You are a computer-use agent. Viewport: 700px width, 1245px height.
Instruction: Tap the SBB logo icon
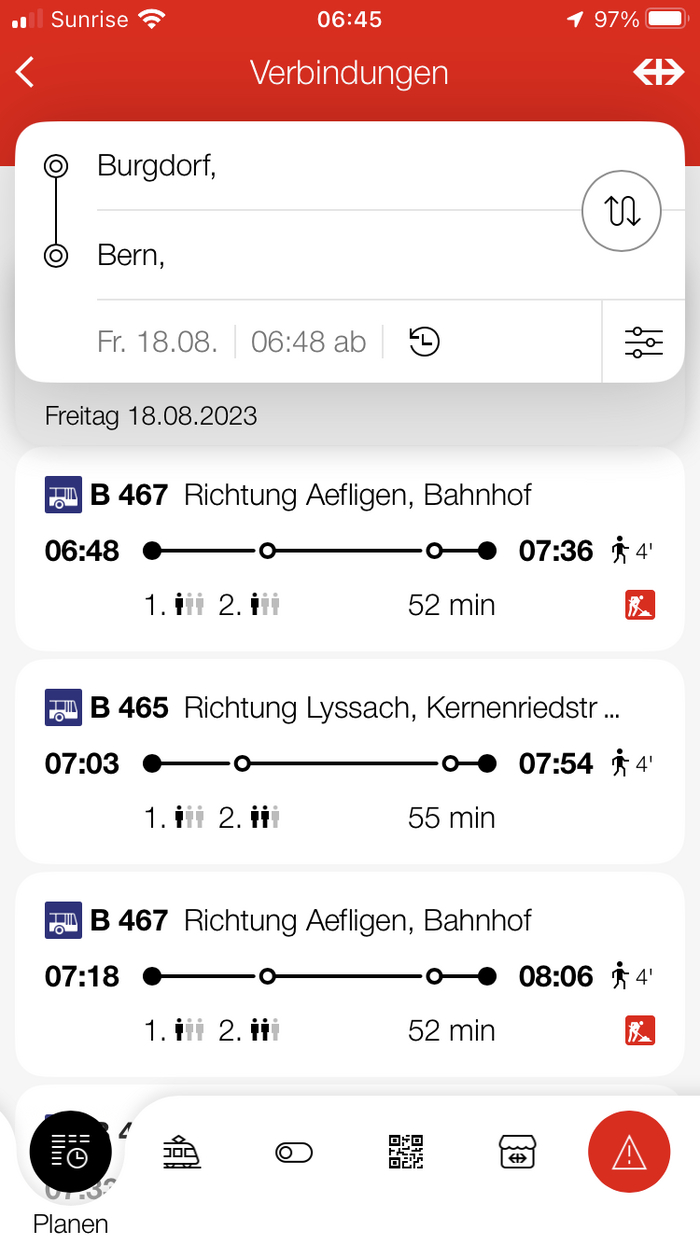(659, 72)
